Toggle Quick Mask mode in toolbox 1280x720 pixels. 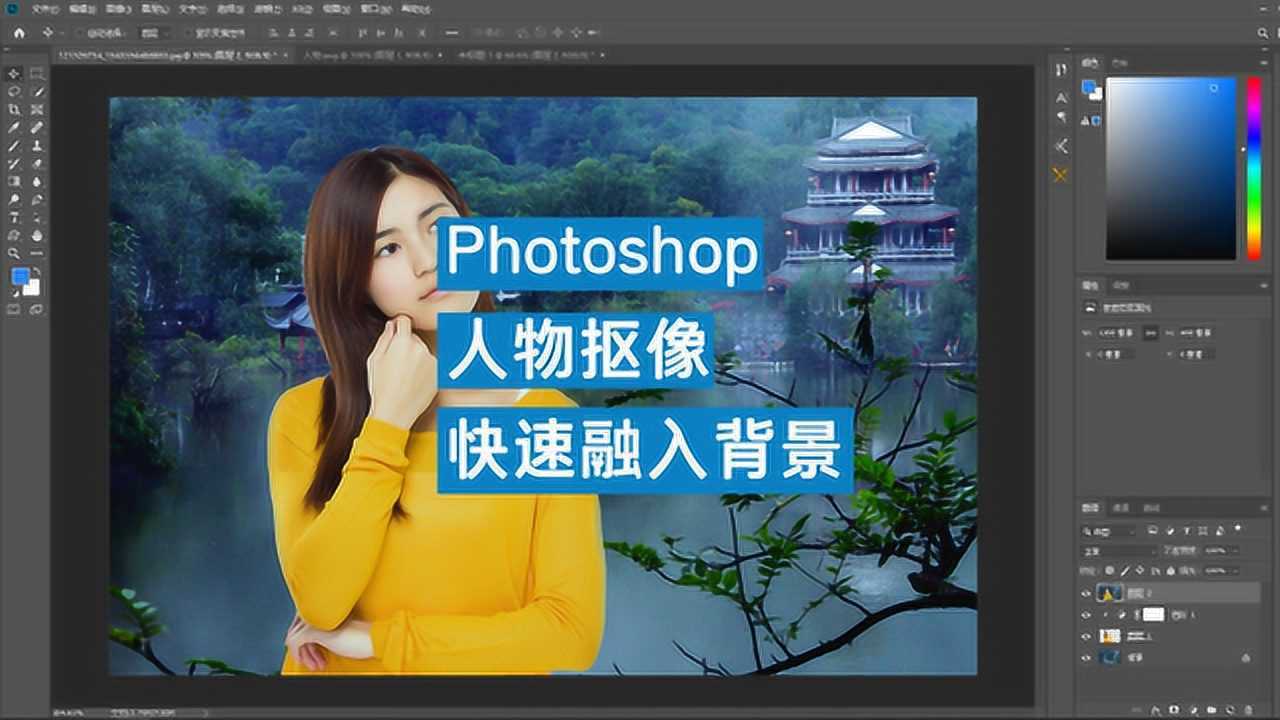[x=14, y=309]
